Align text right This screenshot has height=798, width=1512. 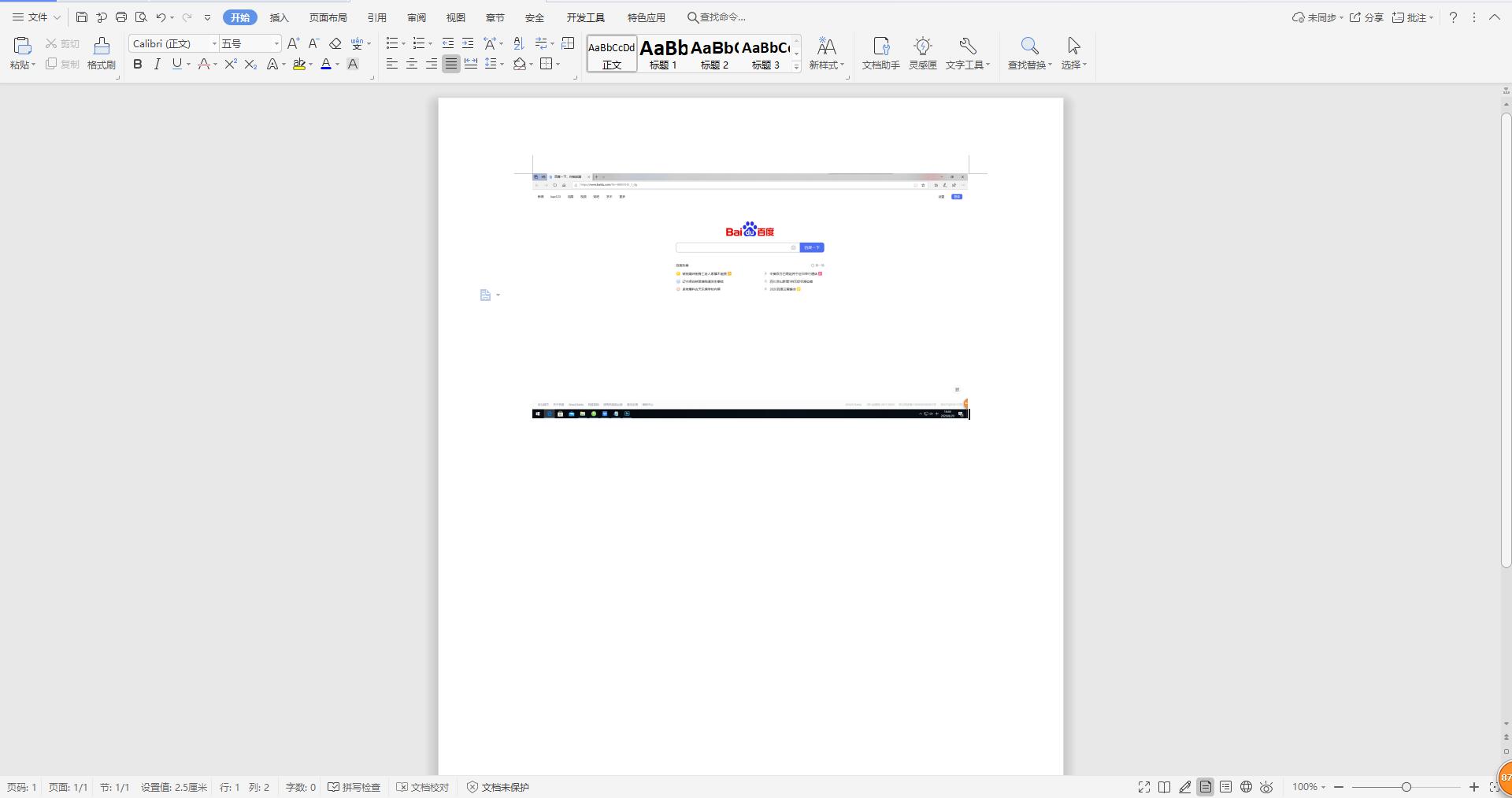(431, 64)
